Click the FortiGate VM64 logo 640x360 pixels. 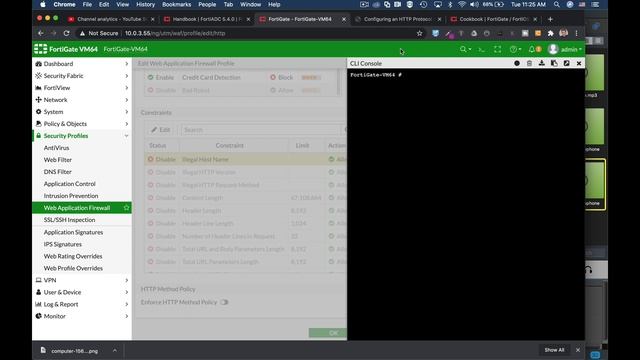(x=66, y=49)
